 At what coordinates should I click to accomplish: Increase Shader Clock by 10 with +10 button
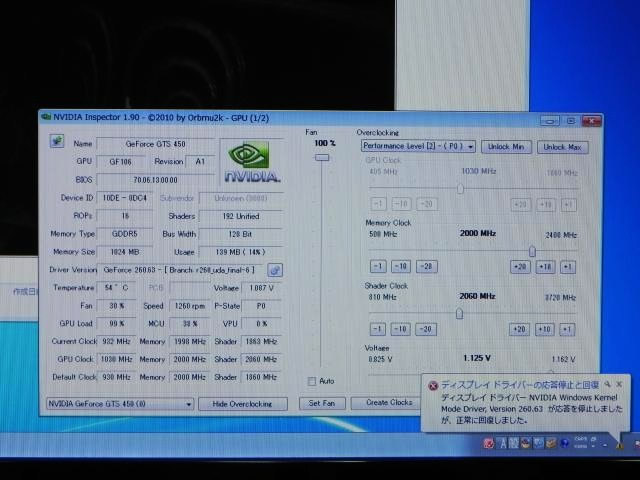[544, 329]
